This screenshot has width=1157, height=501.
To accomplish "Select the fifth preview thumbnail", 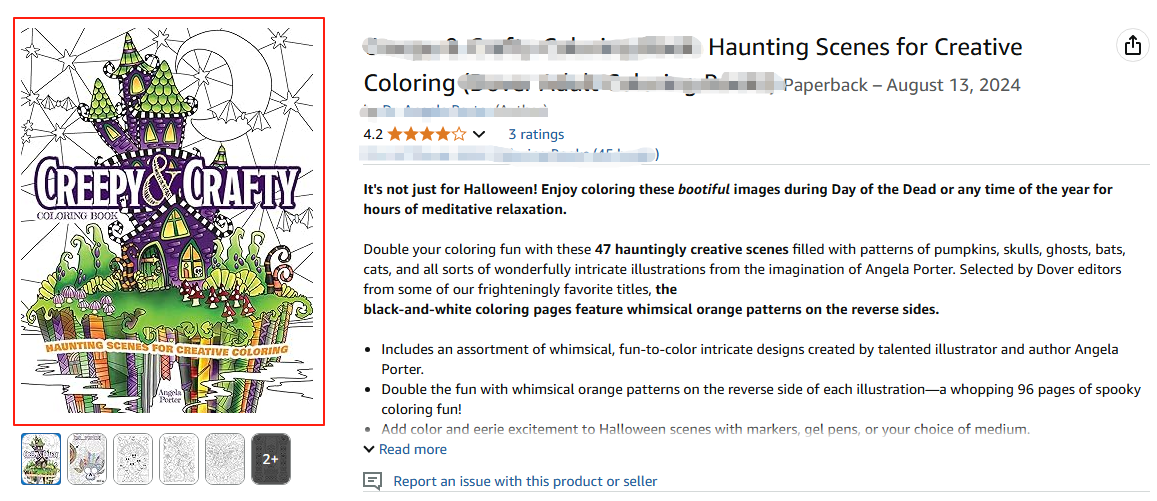I will (x=226, y=459).
